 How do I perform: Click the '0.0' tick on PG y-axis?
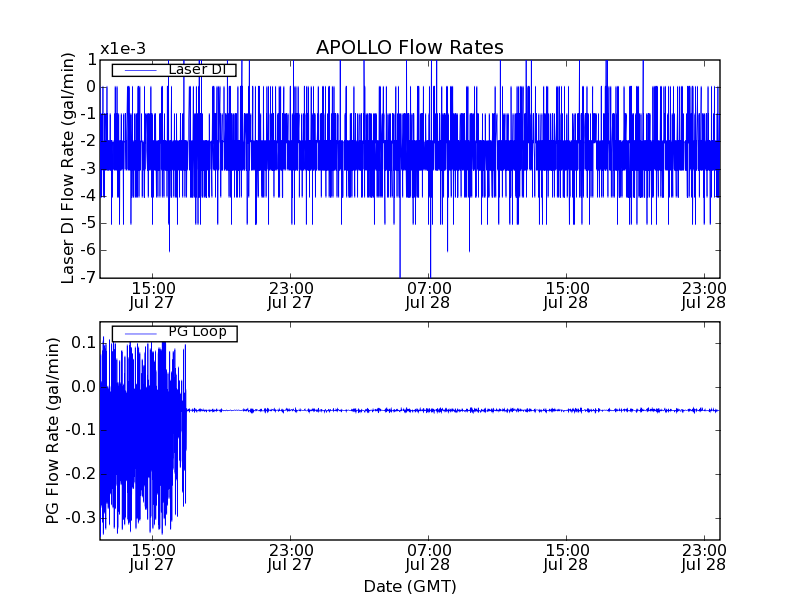click(84, 387)
